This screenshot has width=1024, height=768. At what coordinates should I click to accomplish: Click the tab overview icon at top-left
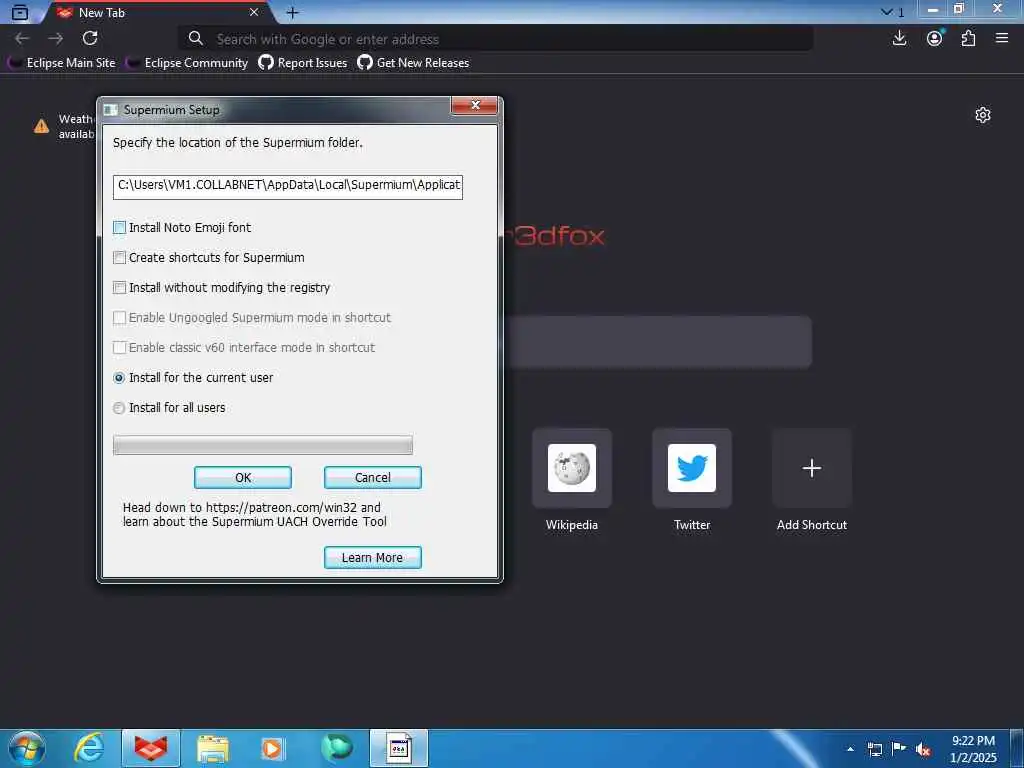point(20,12)
